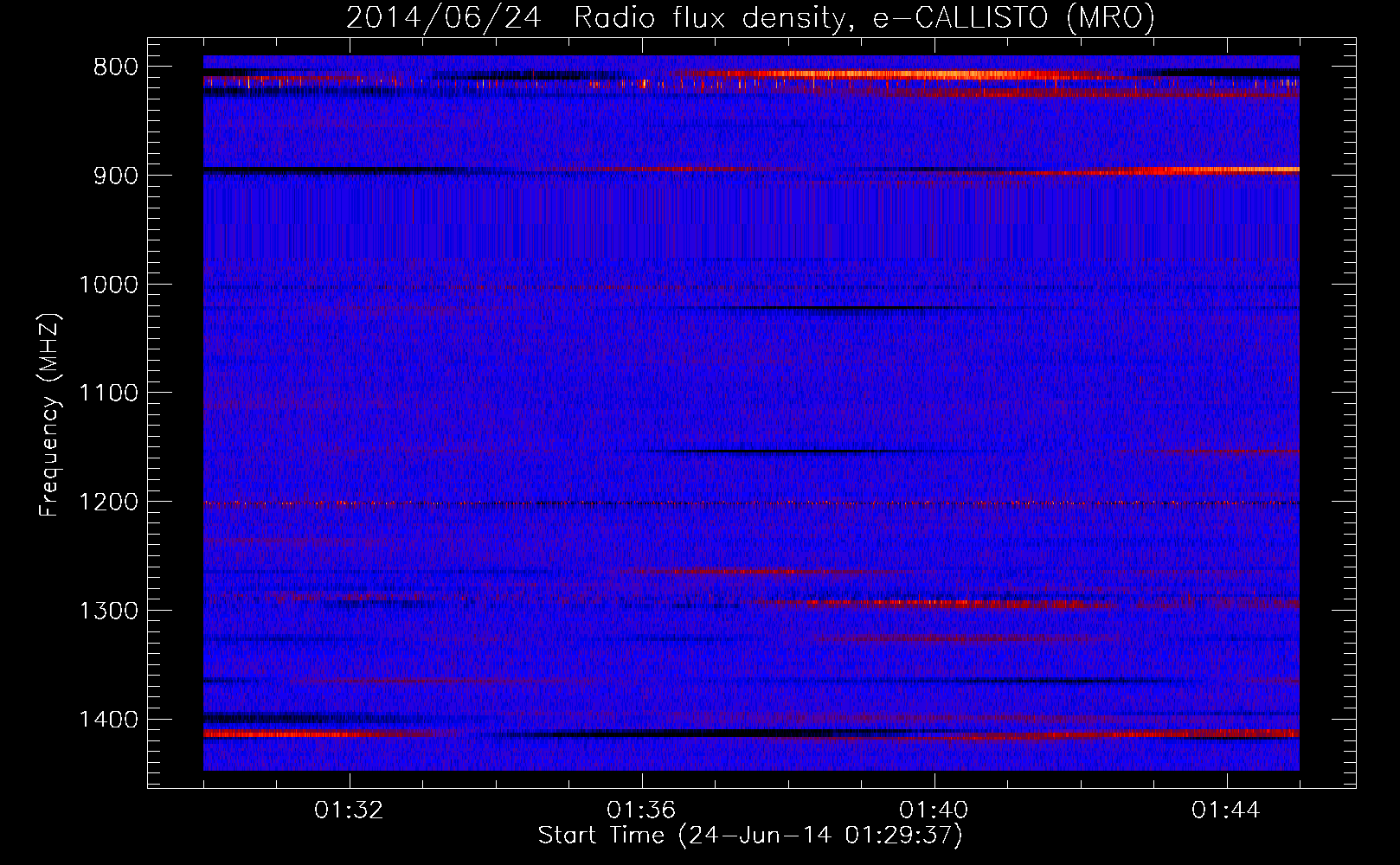Click the 01:32 time tick label

(349, 811)
